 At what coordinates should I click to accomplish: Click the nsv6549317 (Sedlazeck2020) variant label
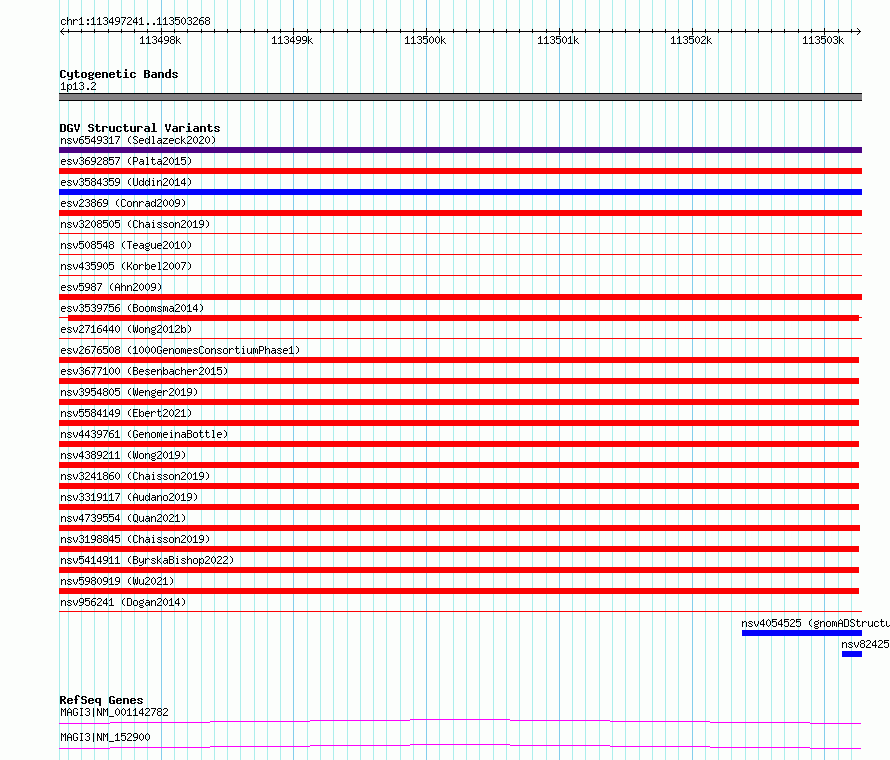coord(138,140)
